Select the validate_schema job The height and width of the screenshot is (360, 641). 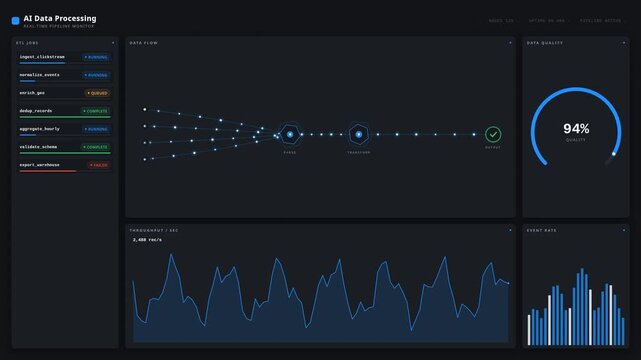[x=65, y=148]
